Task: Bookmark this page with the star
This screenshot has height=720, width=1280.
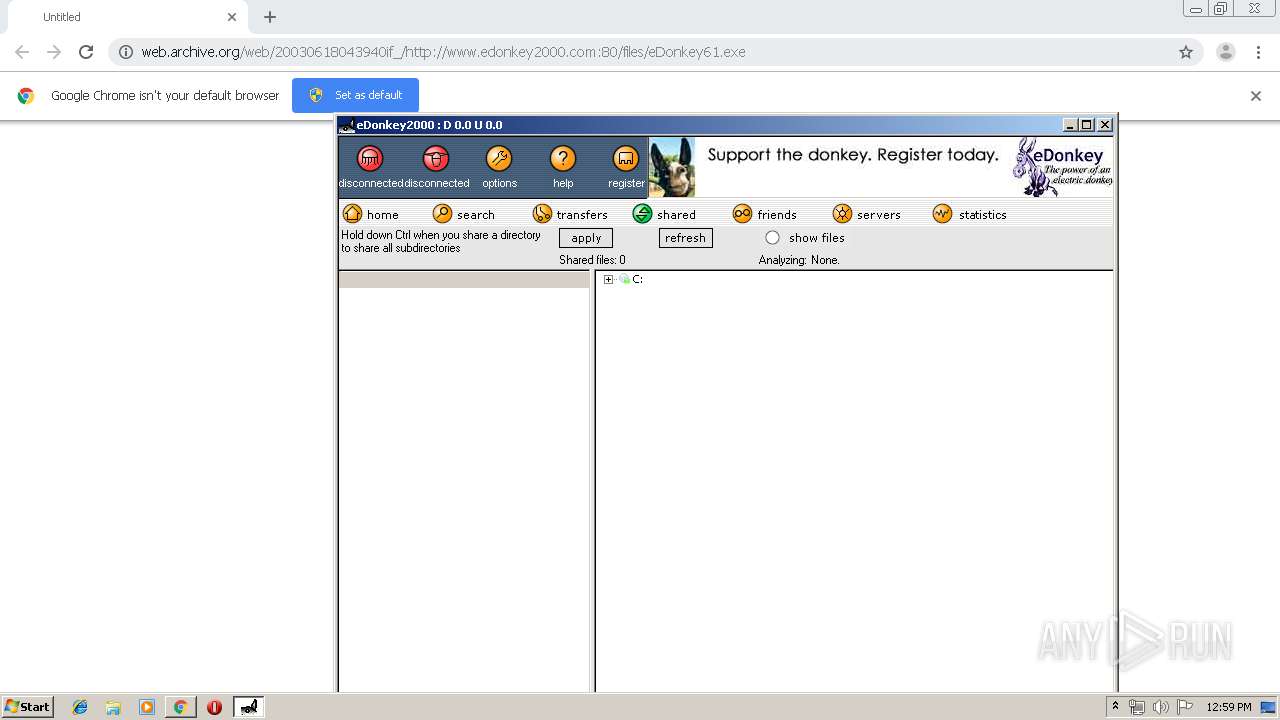Action: point(1186,52)
